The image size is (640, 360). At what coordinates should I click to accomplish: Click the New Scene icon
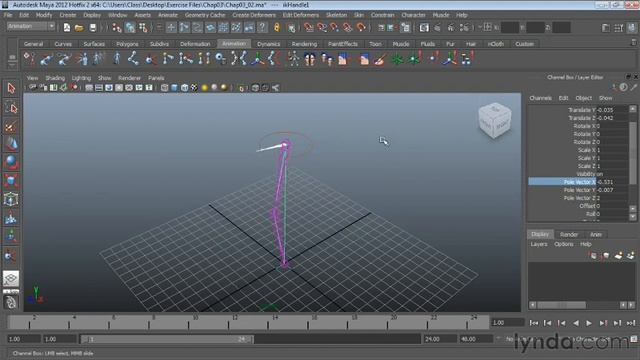(67, 28)
